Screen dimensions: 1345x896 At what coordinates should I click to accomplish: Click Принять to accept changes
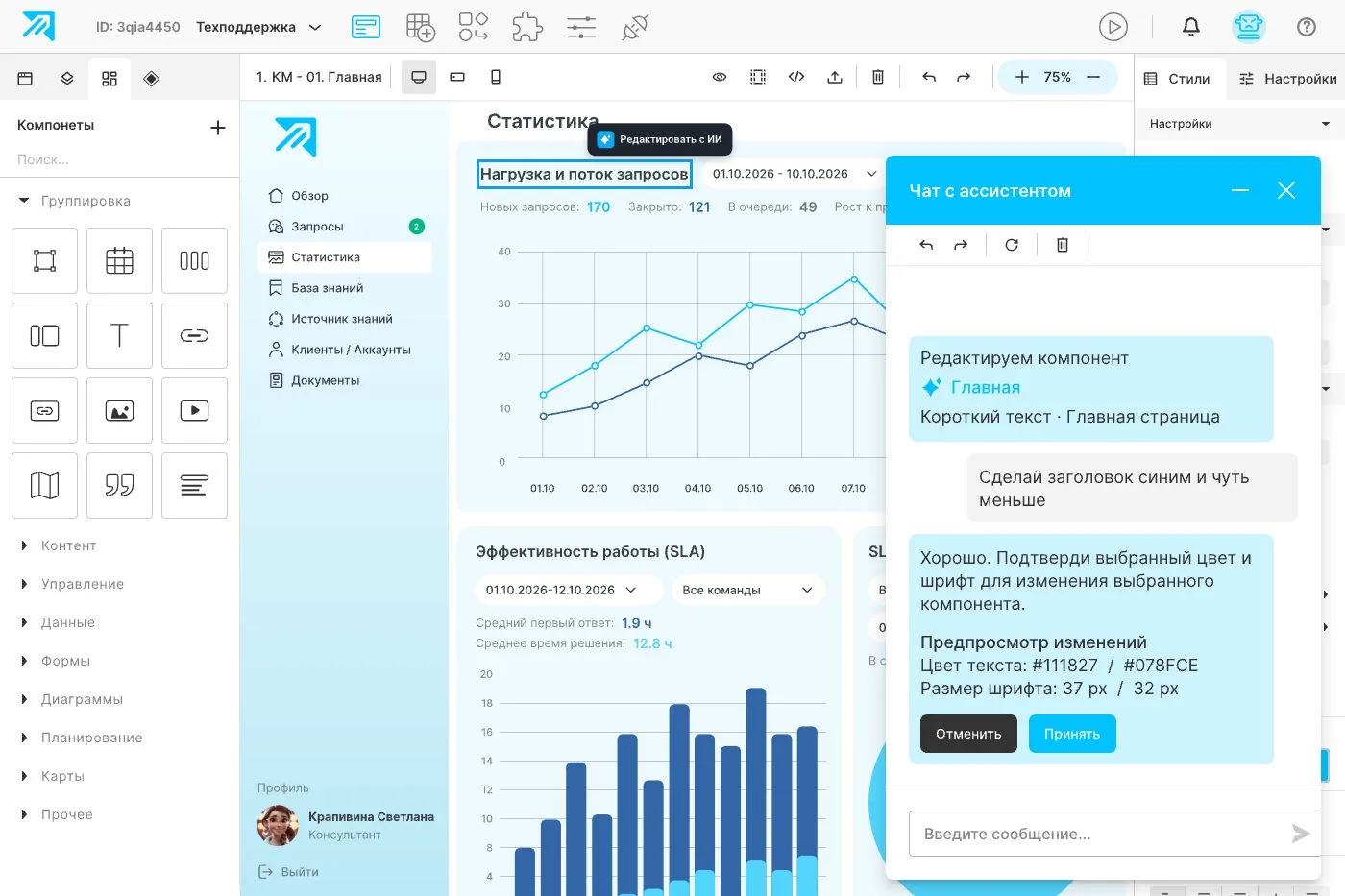click(x=1072, y=734)
